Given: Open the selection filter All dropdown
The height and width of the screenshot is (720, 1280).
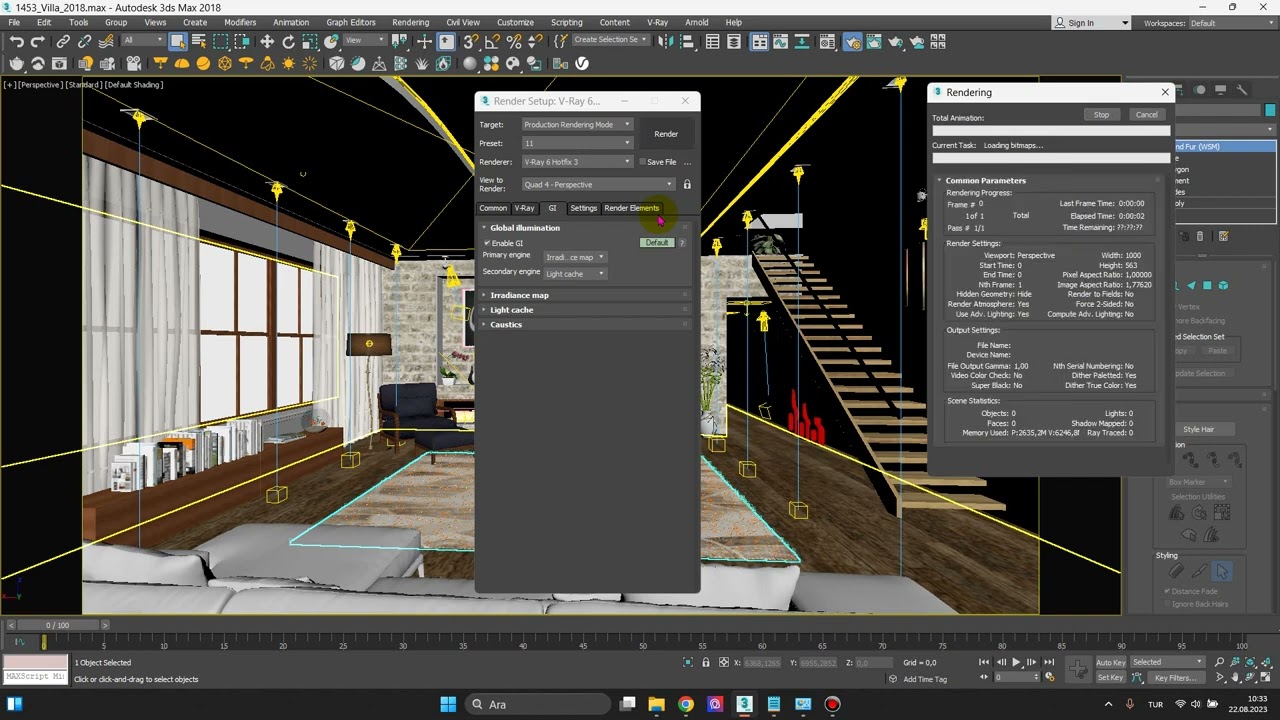Looking at the screenshot, I should click(x=143, y=40).
